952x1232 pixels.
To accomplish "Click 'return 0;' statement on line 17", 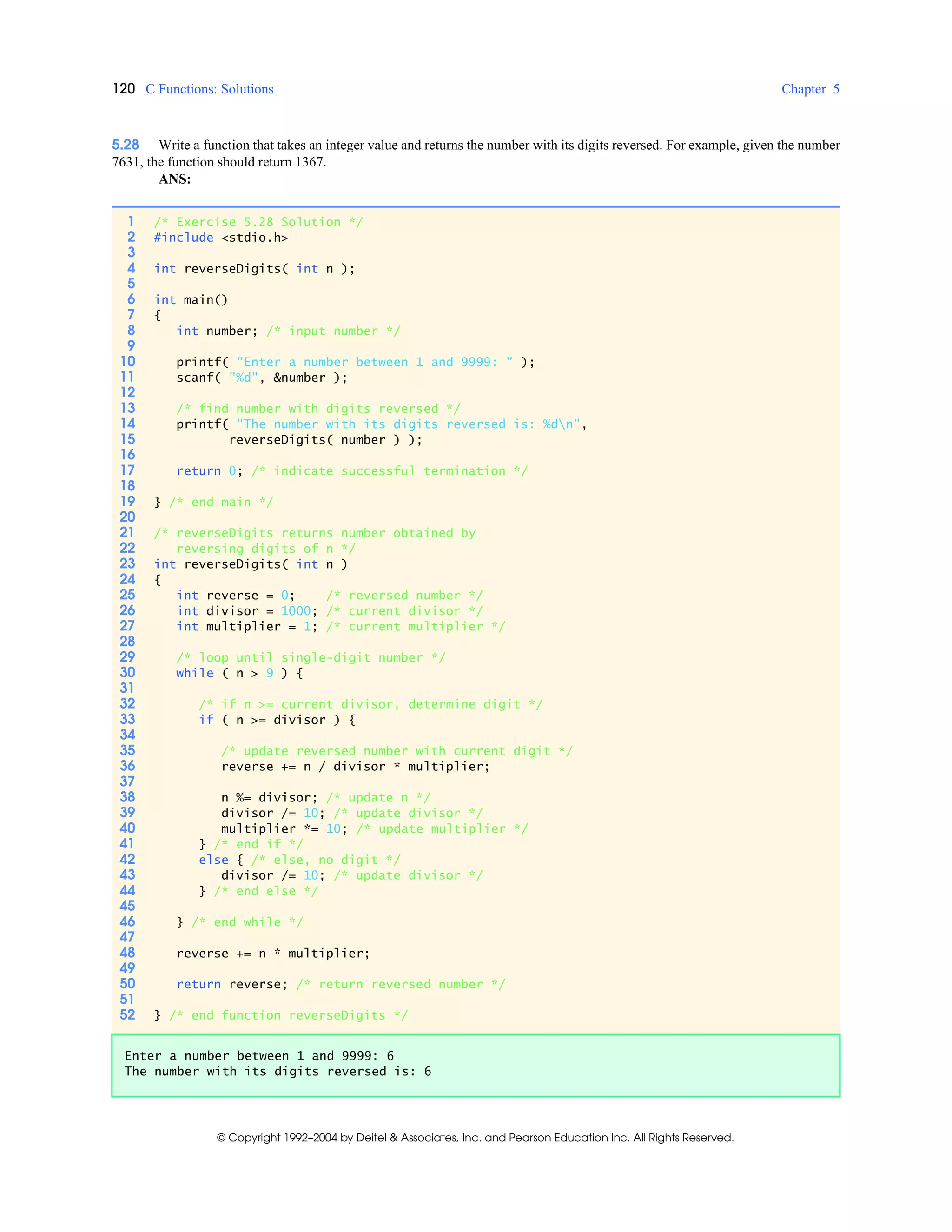I will 209,471.
